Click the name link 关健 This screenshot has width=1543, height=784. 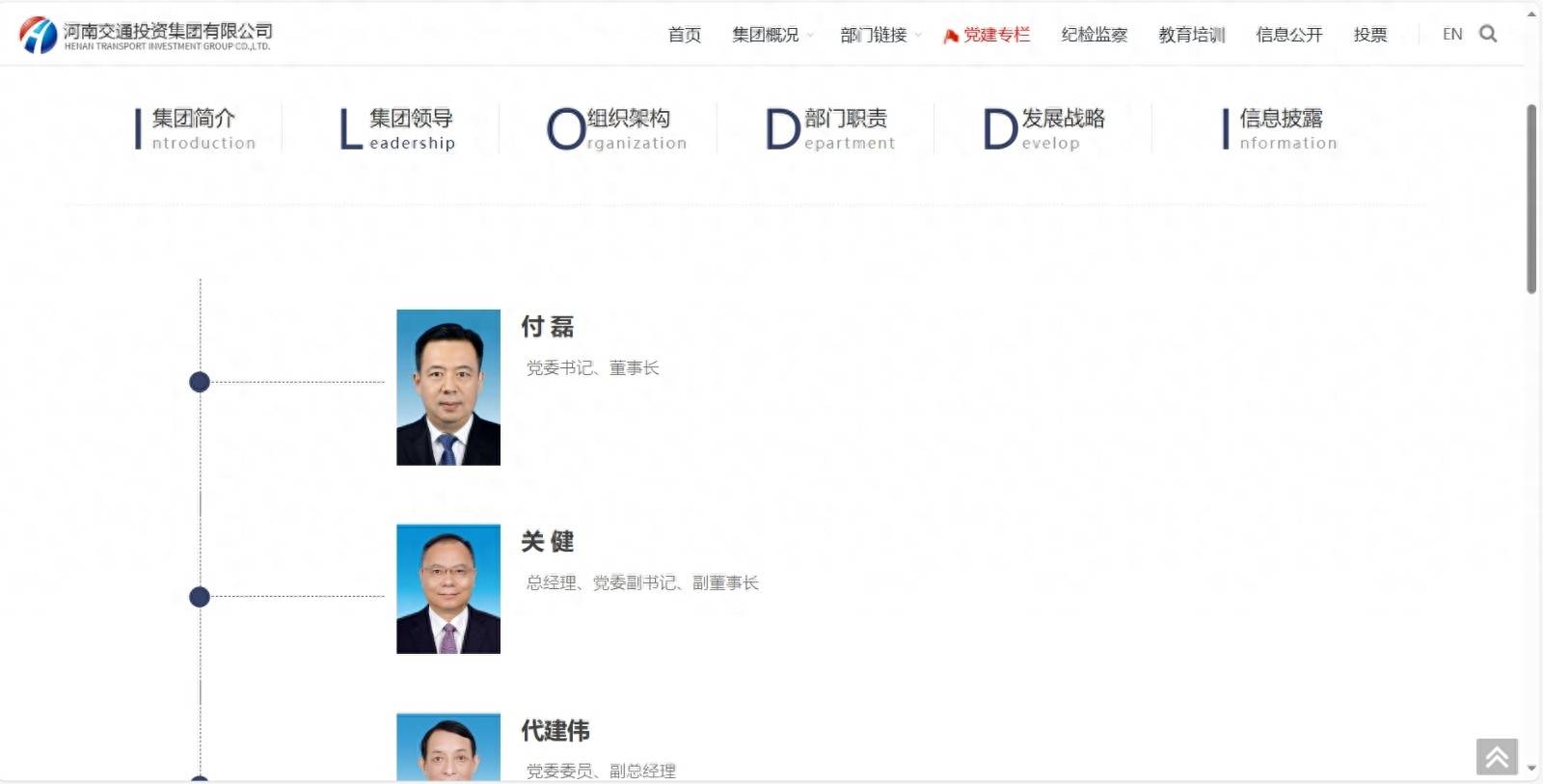tap(548, 542)
